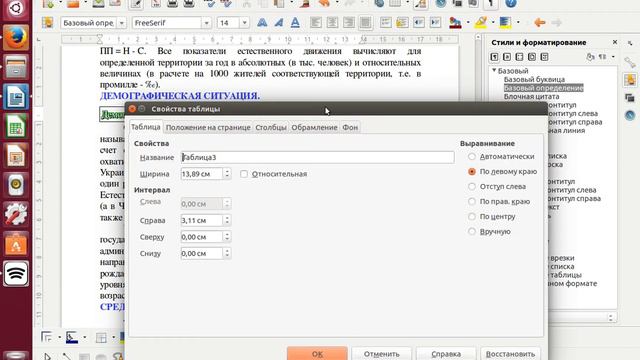Activate Fill Format Mode in styles panel

tap(590, 57)
